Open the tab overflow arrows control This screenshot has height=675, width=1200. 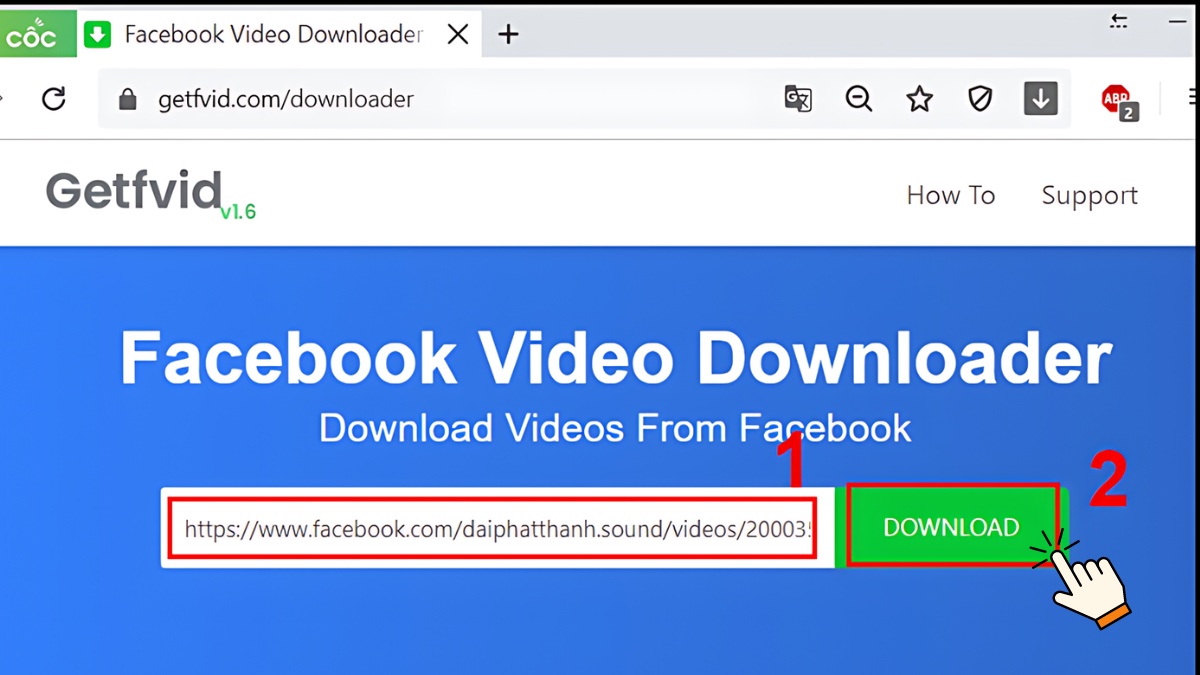1118,20
